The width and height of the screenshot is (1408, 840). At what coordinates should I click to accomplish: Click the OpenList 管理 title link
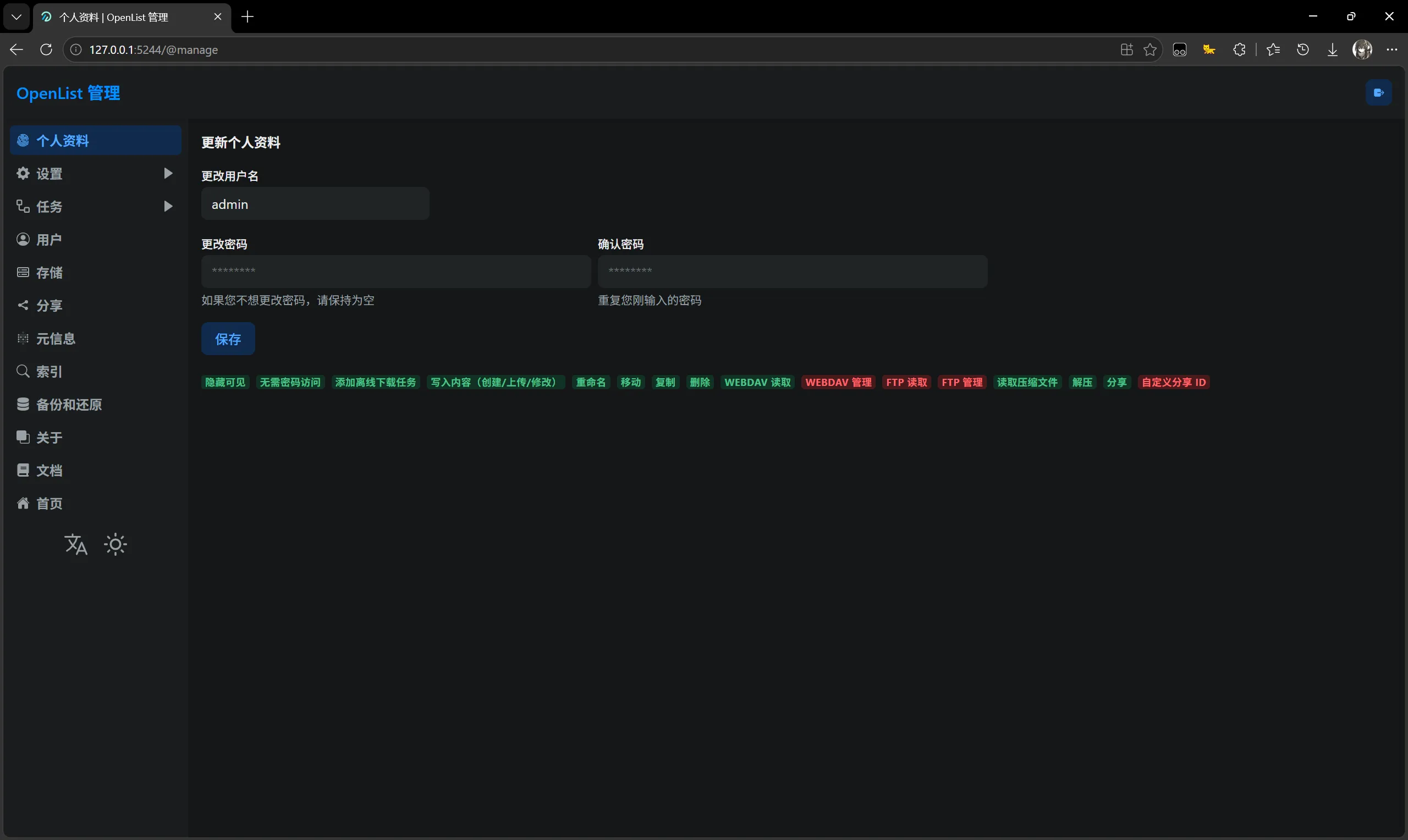point(69,93)
